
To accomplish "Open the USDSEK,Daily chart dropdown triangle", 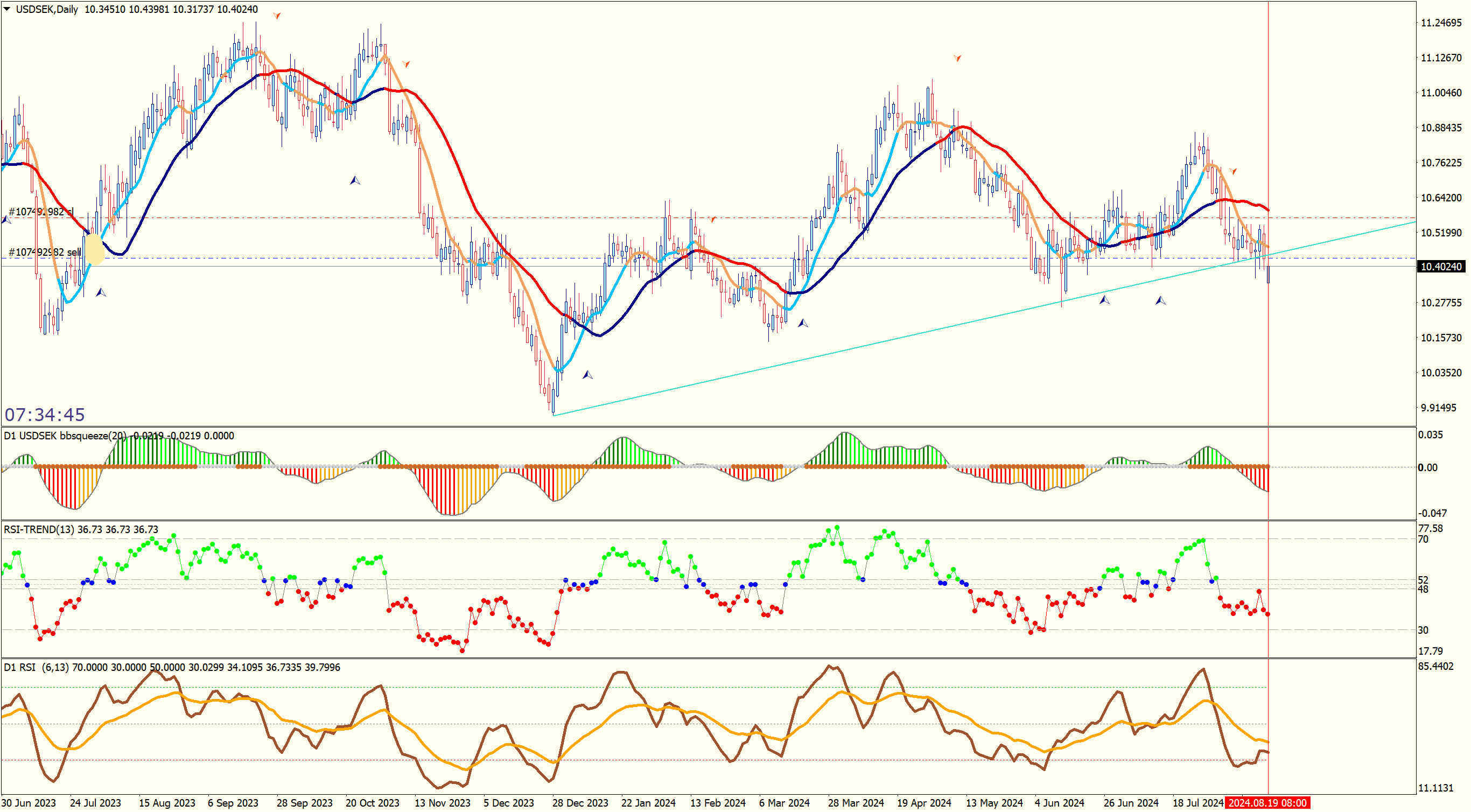I will pos(7,9).
